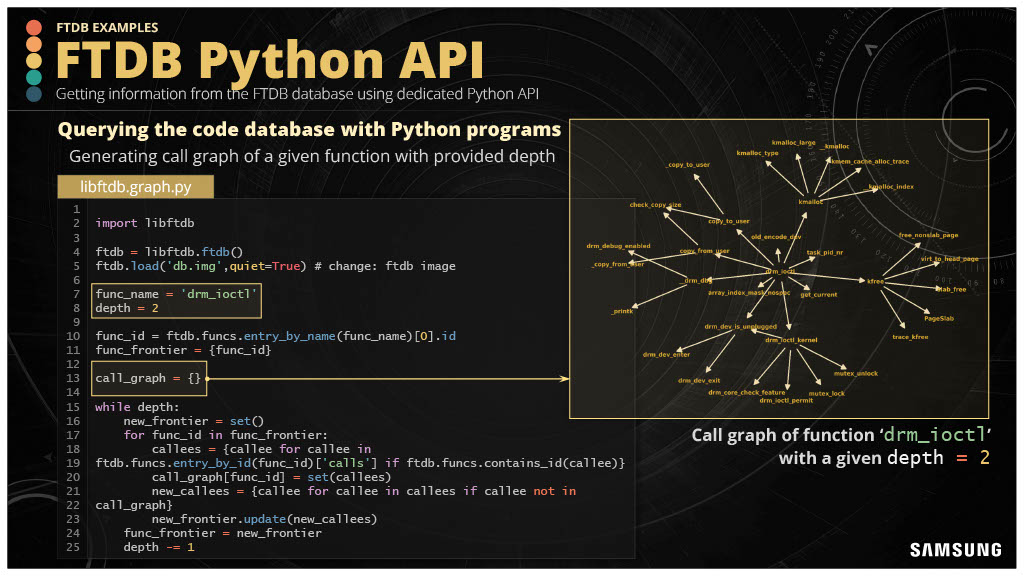Click the ftdb.load('db.img',quiet=True) code line

[275, 266]
